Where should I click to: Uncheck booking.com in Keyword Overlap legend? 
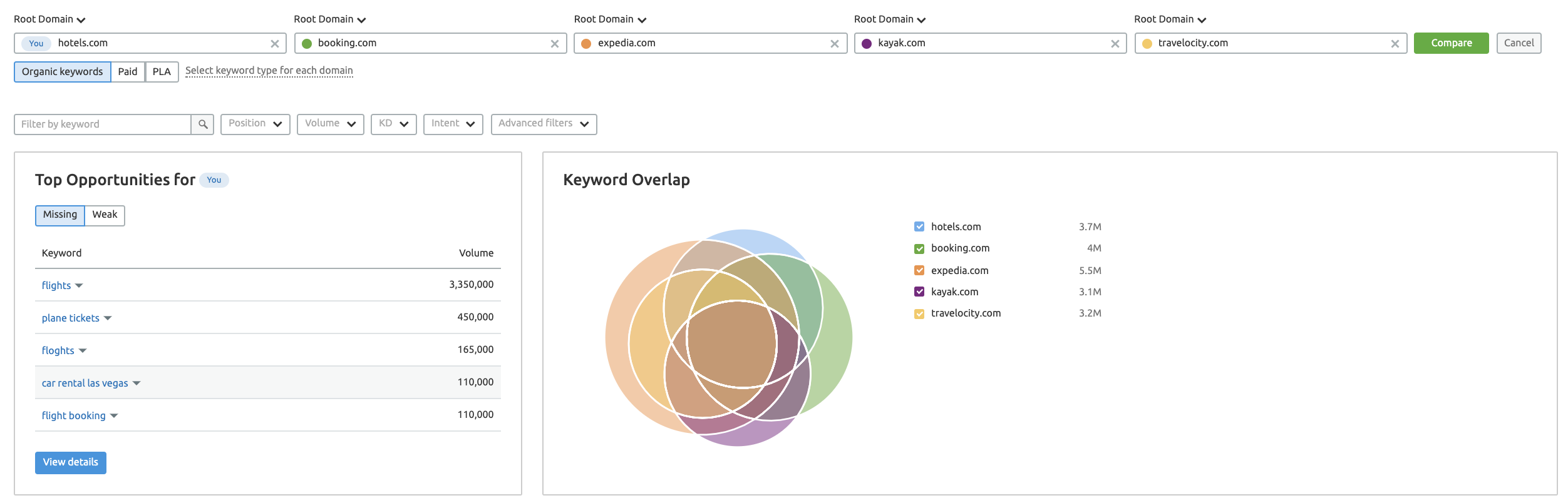[919, 248]
